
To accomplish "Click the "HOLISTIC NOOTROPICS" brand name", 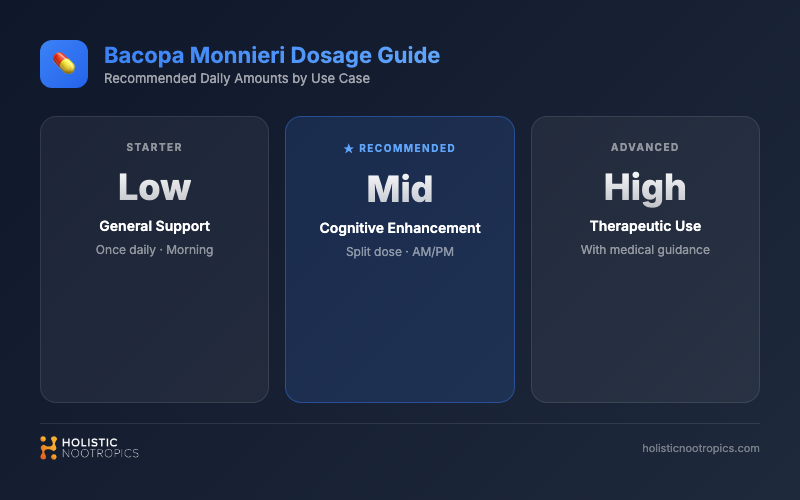I will (100, 448).
